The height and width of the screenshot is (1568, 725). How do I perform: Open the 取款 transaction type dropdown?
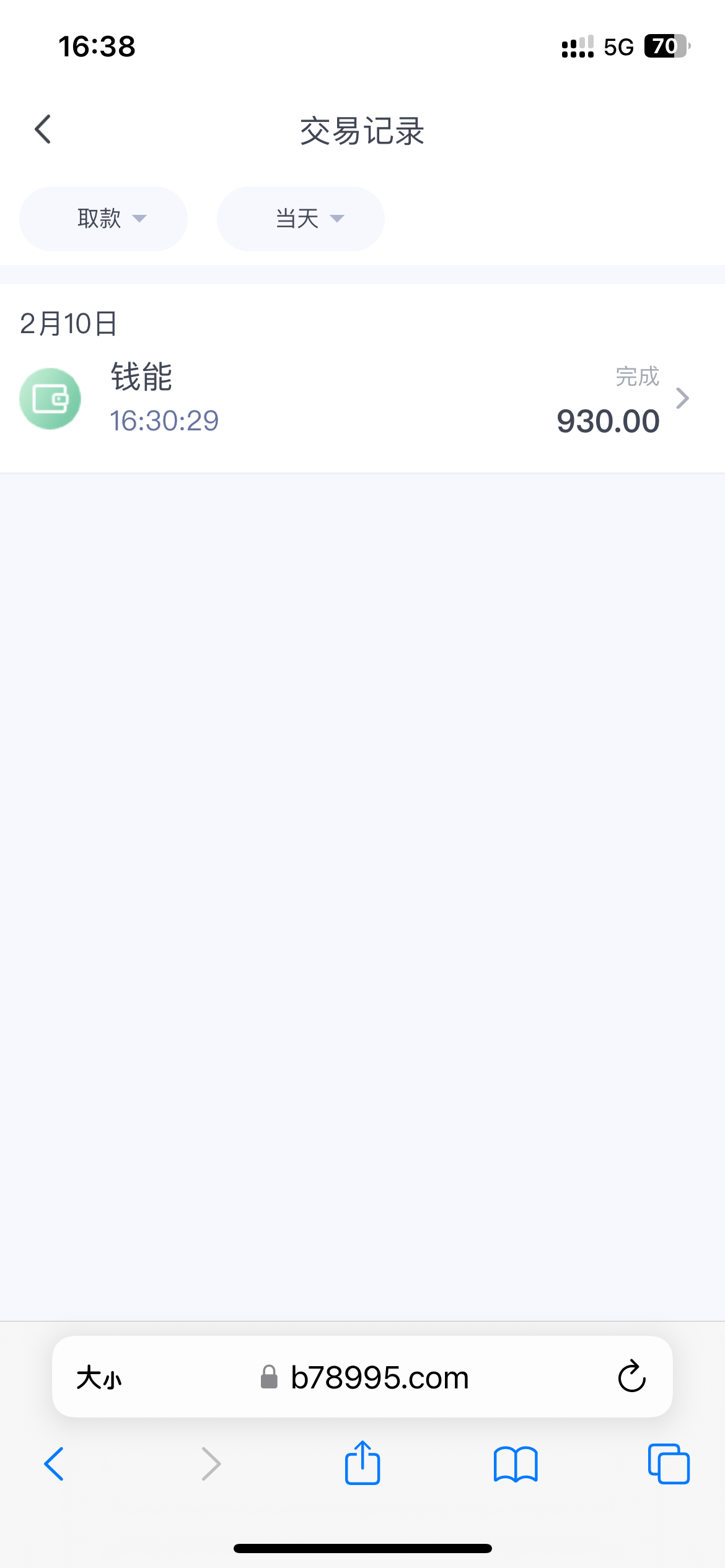click(103, 219)
